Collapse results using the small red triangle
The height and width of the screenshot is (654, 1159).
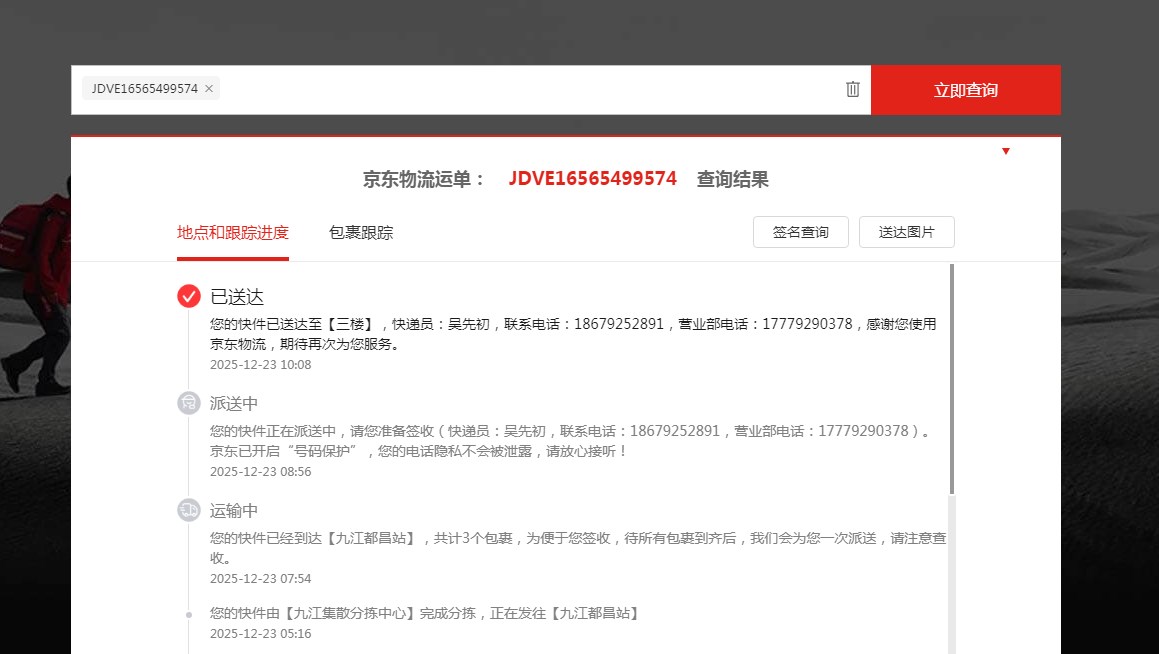pyautogui.click(x=1005, y=151)
